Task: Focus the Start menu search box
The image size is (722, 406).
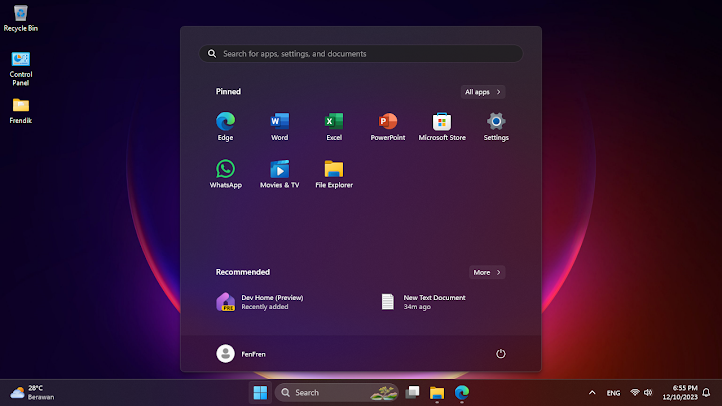Action: (x=361, y=54)
